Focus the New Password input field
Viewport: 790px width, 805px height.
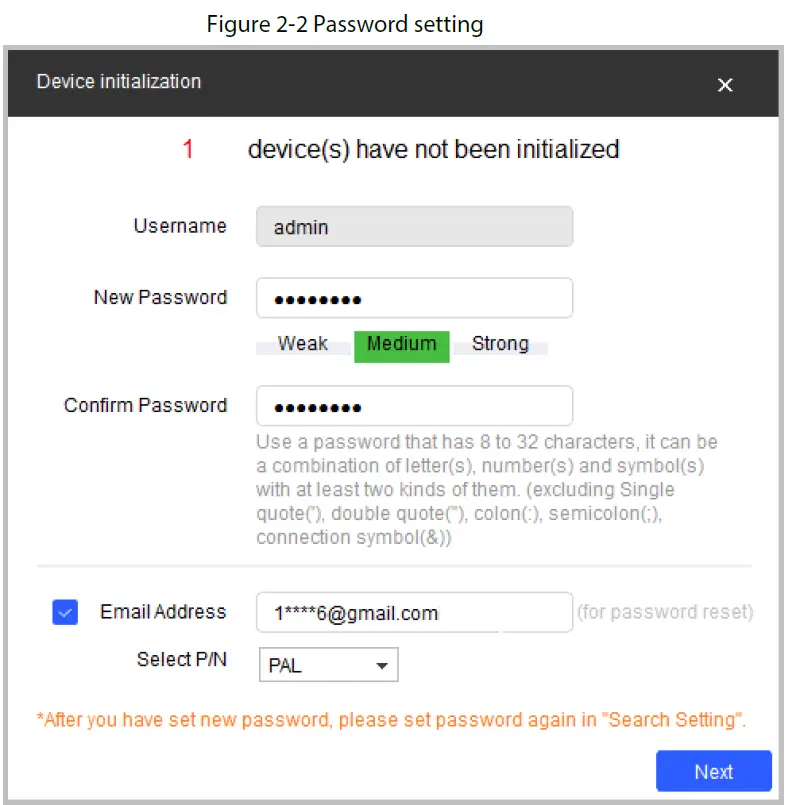(x=414, y=298)
